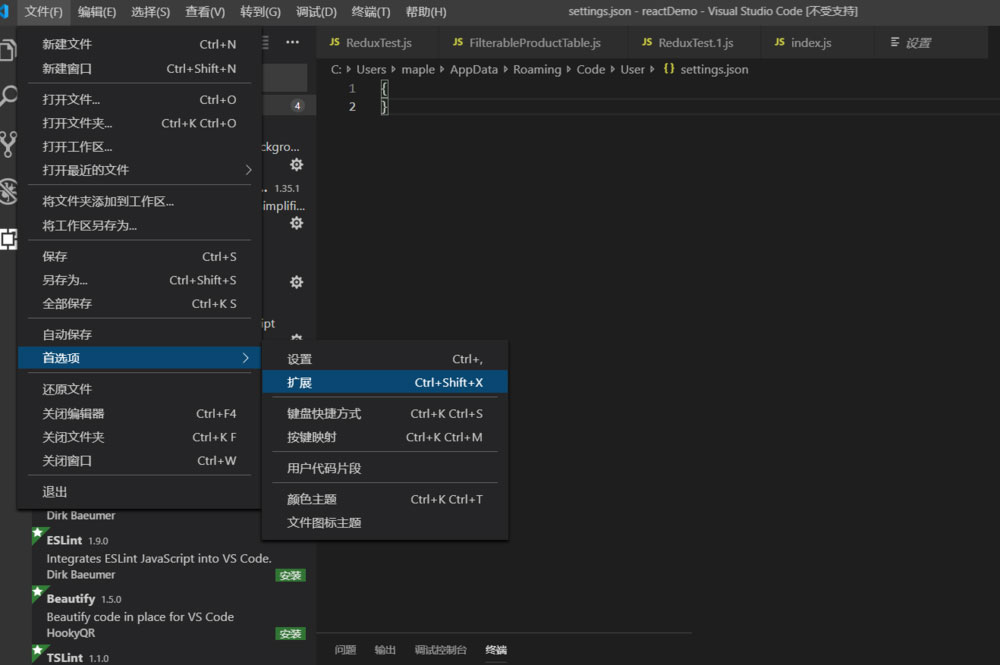Select the Debug icon in the sidebar
Viewport: 1000px width, 665px height.
coord(10,190)
